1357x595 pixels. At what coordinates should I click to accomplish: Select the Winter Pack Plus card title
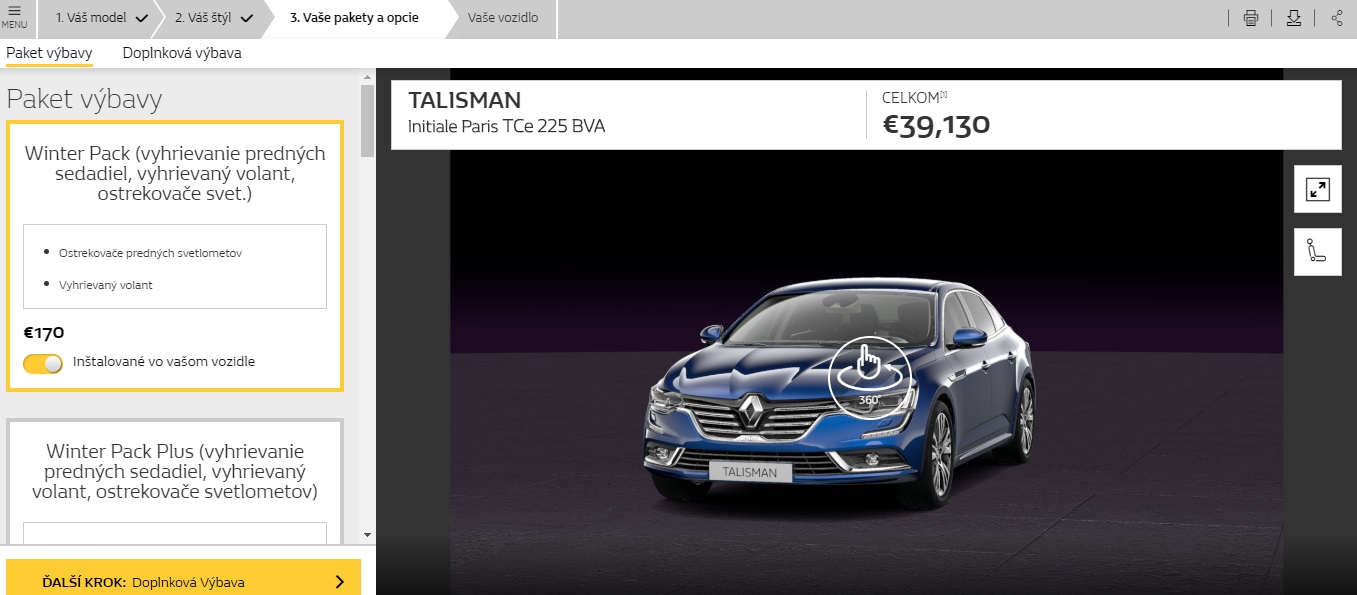[175, 471]
